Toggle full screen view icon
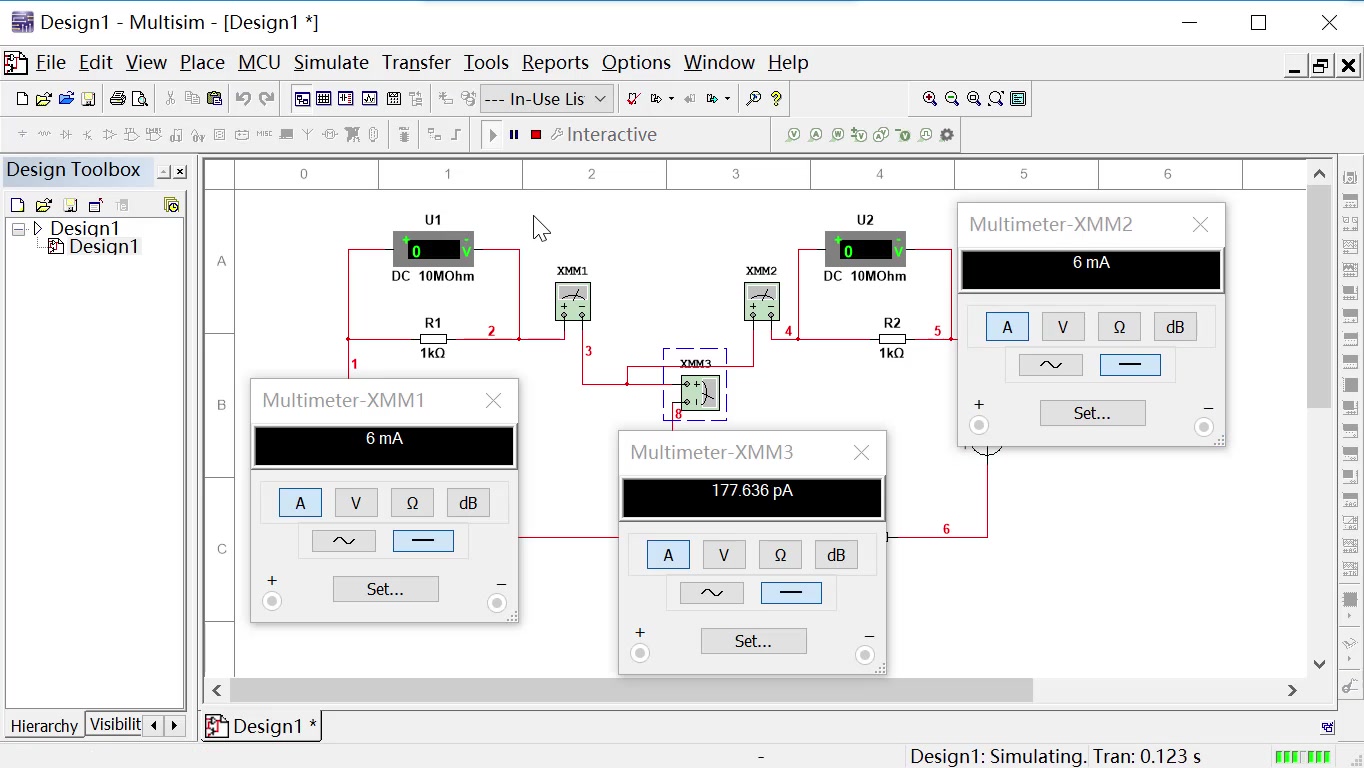1364x768 pixels. click(1018, 99)
